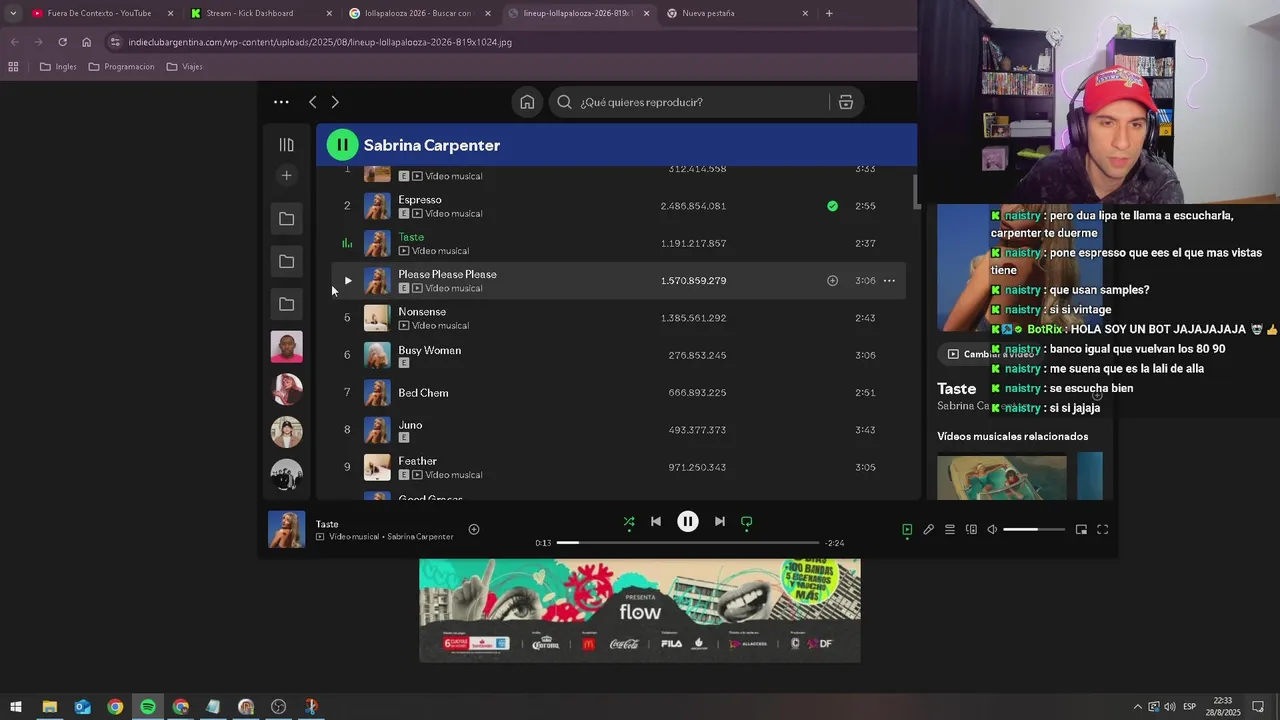This screenshot has width=1280, height=720.
Task: Add Please Please Please to liked songs
Action: [x=832, y=281]
